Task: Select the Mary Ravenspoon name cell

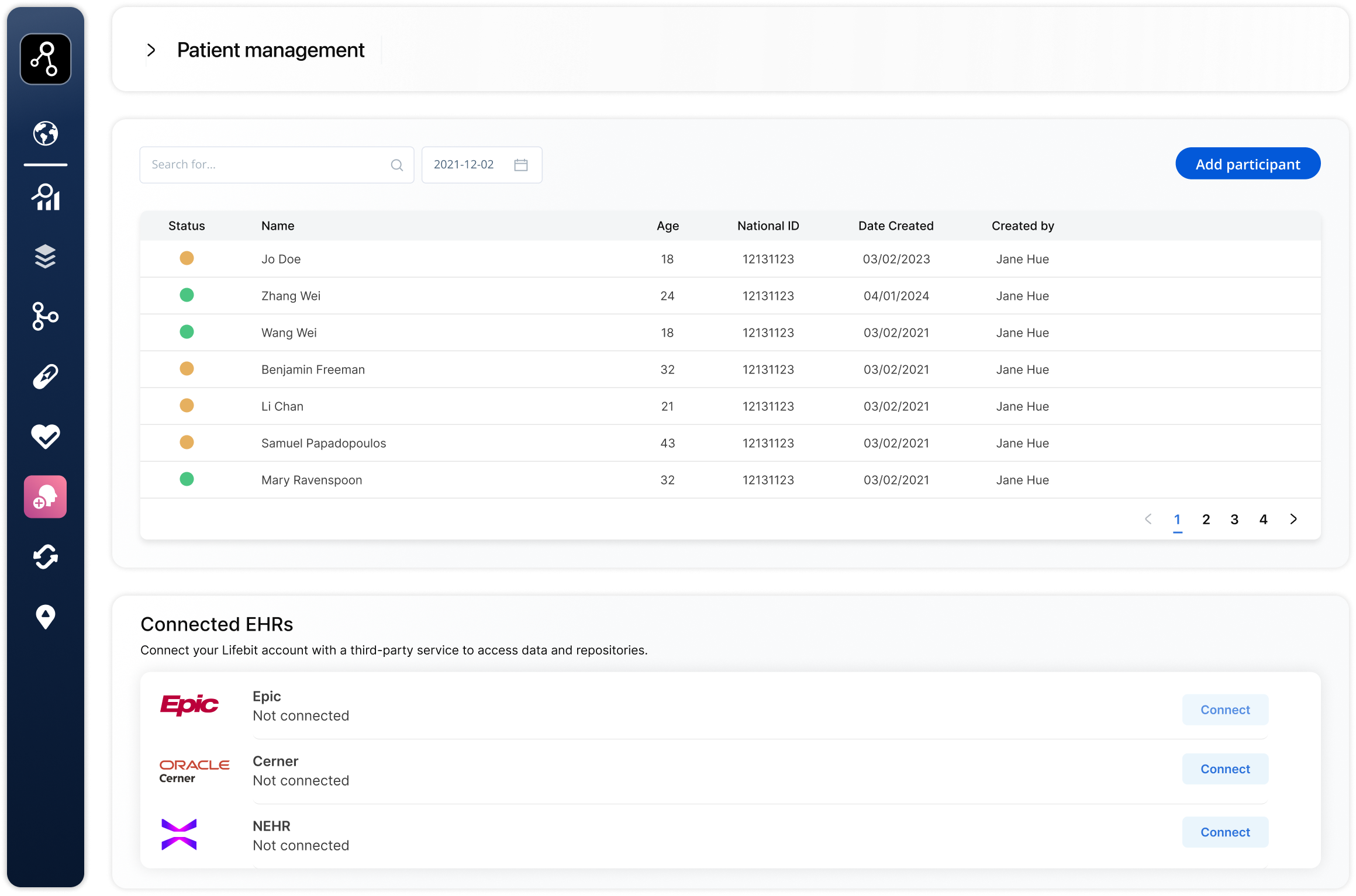Action: [312, 480]
